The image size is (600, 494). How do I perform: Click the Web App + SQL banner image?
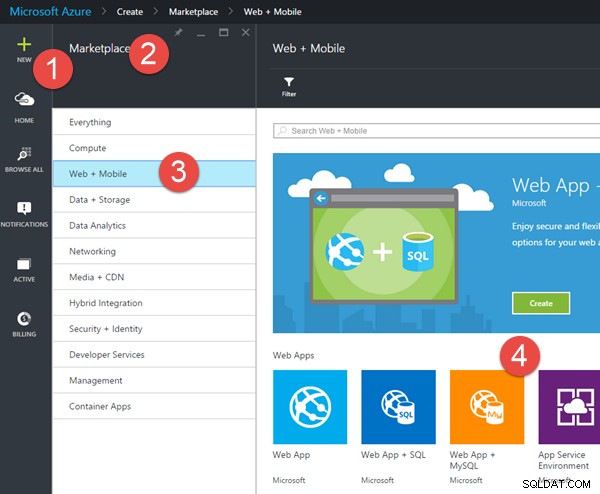[384, 246]
